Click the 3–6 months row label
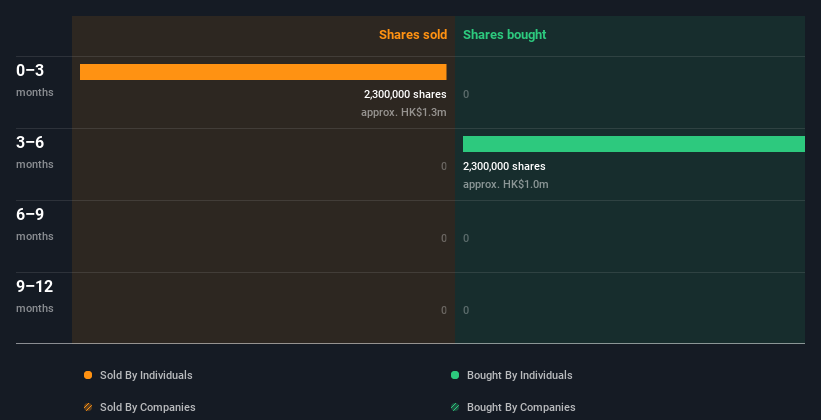The image size is (821, 420). tap(35, 152)
